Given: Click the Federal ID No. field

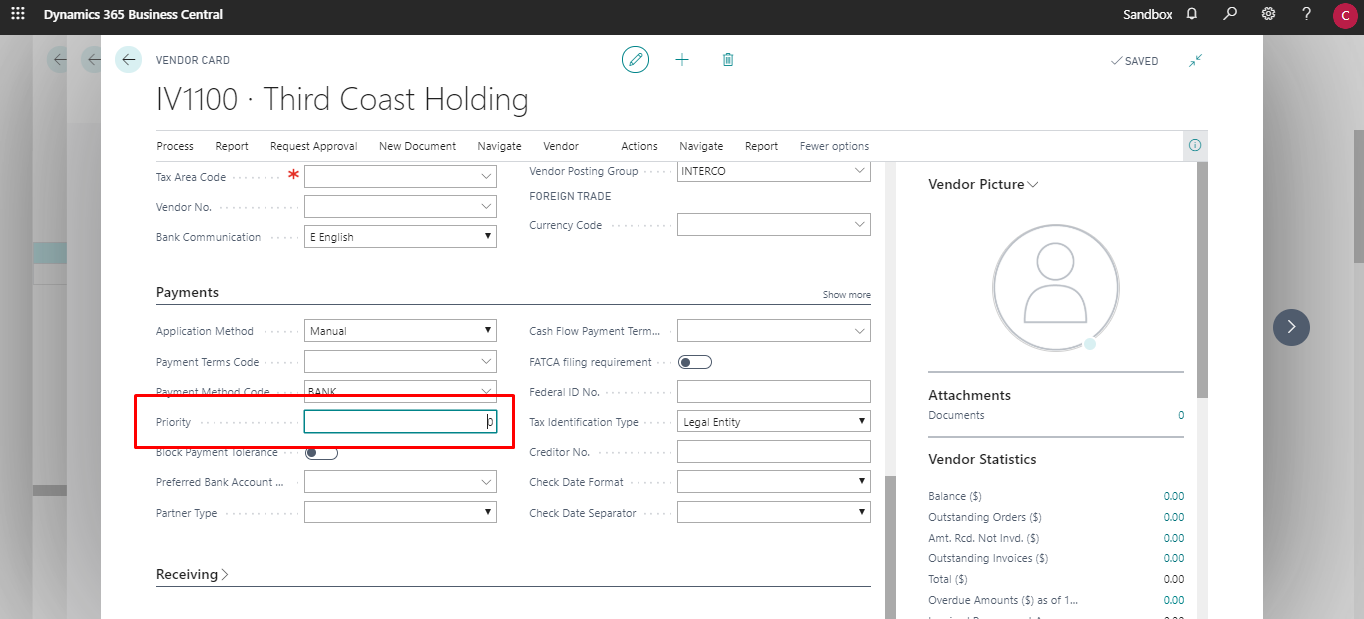Looking at the screenshot, I should pyautogui.click(x=774, y=392).
